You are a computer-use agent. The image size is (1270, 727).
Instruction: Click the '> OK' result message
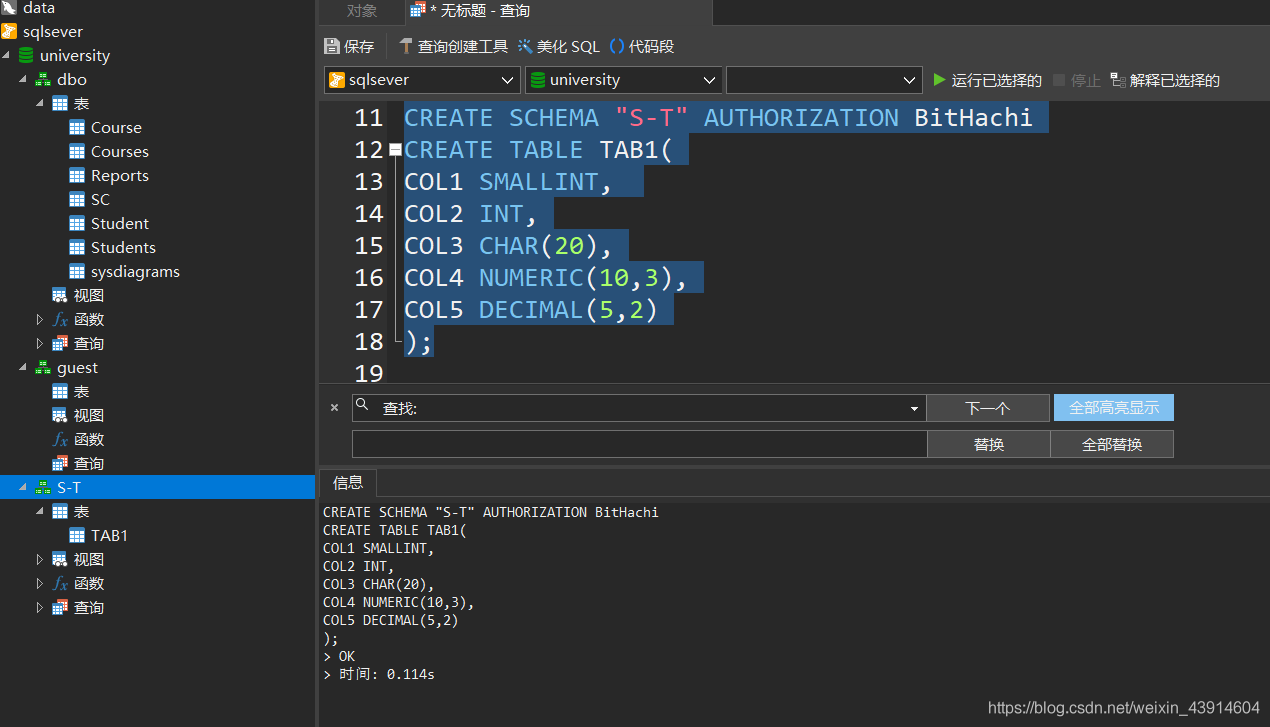339,657
